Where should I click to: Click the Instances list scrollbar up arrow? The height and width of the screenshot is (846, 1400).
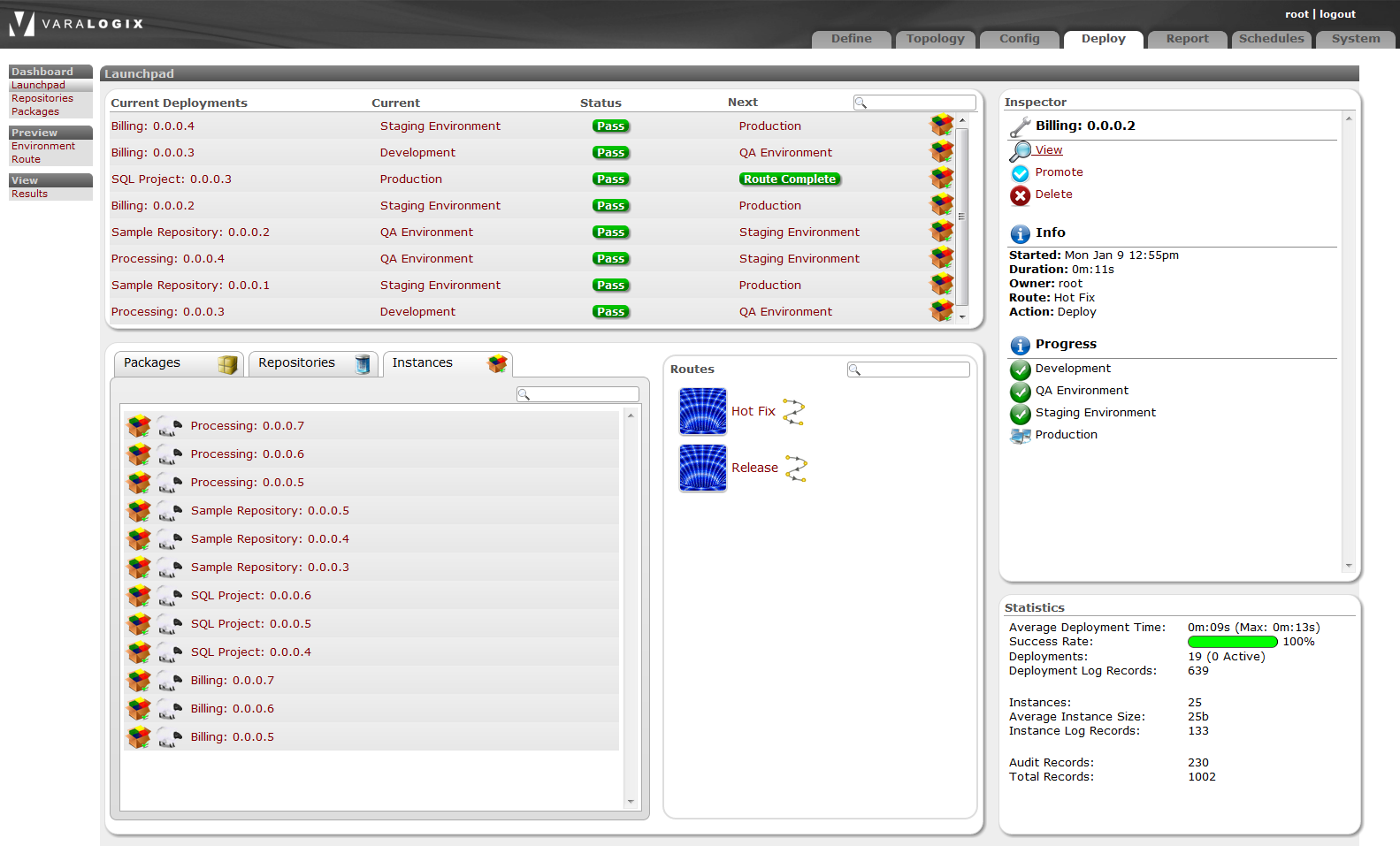631,415
